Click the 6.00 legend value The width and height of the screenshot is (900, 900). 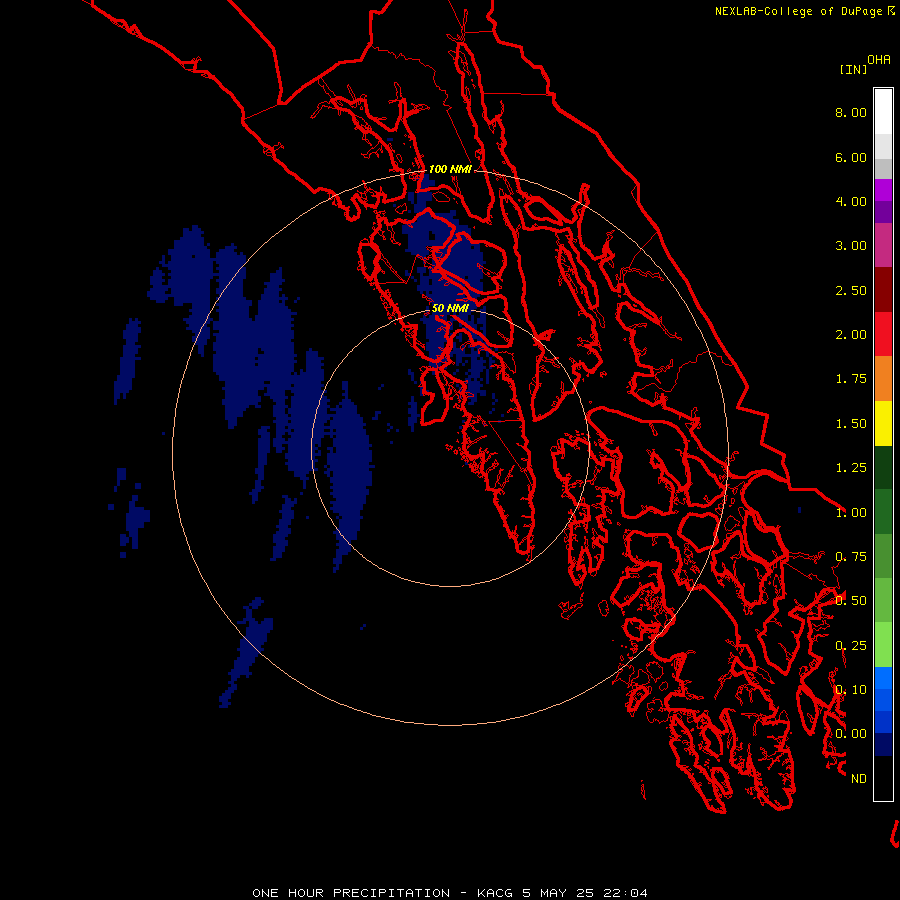click(x=851, y=157)
